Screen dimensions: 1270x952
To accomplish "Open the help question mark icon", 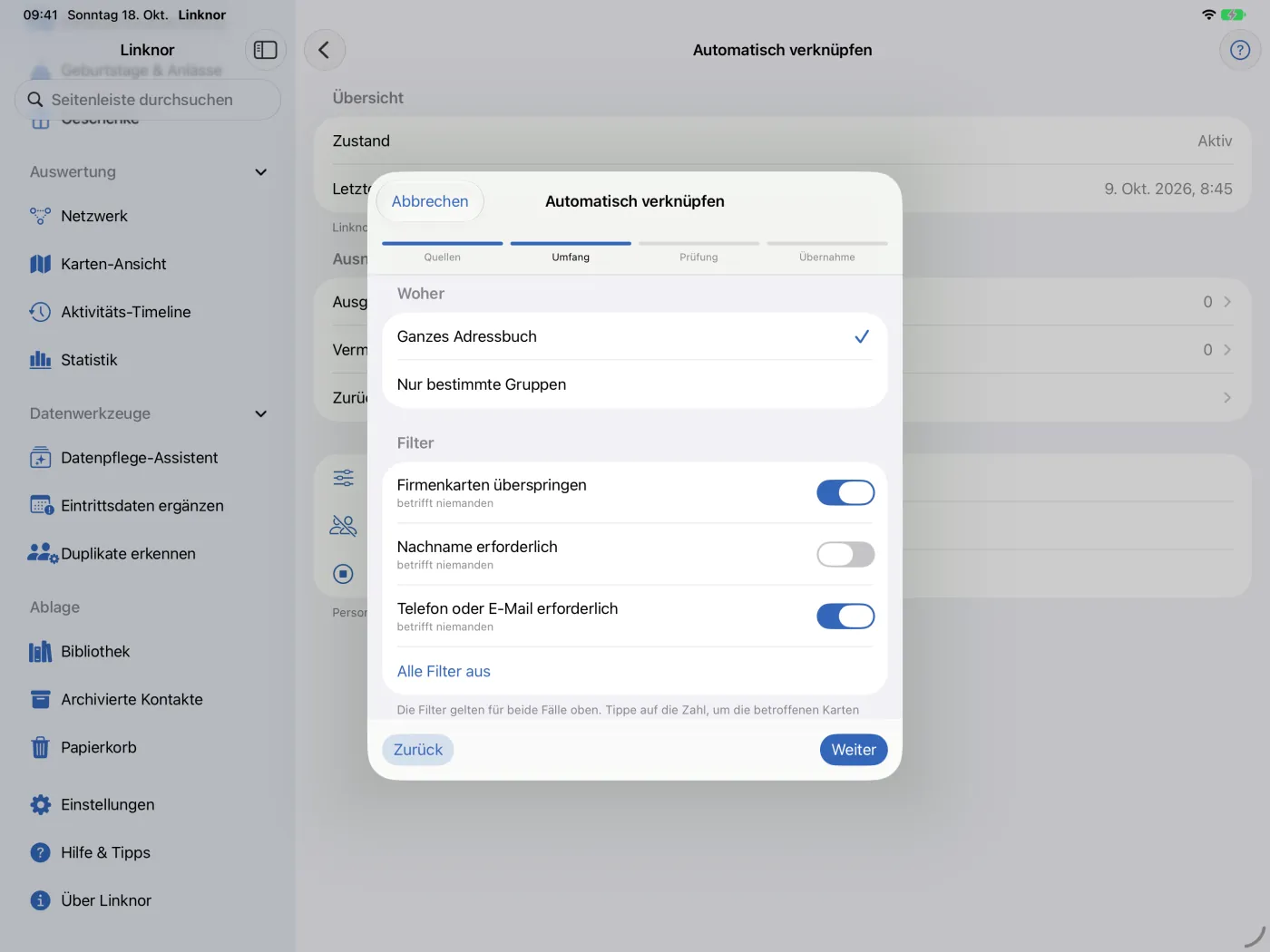I will (1240, 50).
